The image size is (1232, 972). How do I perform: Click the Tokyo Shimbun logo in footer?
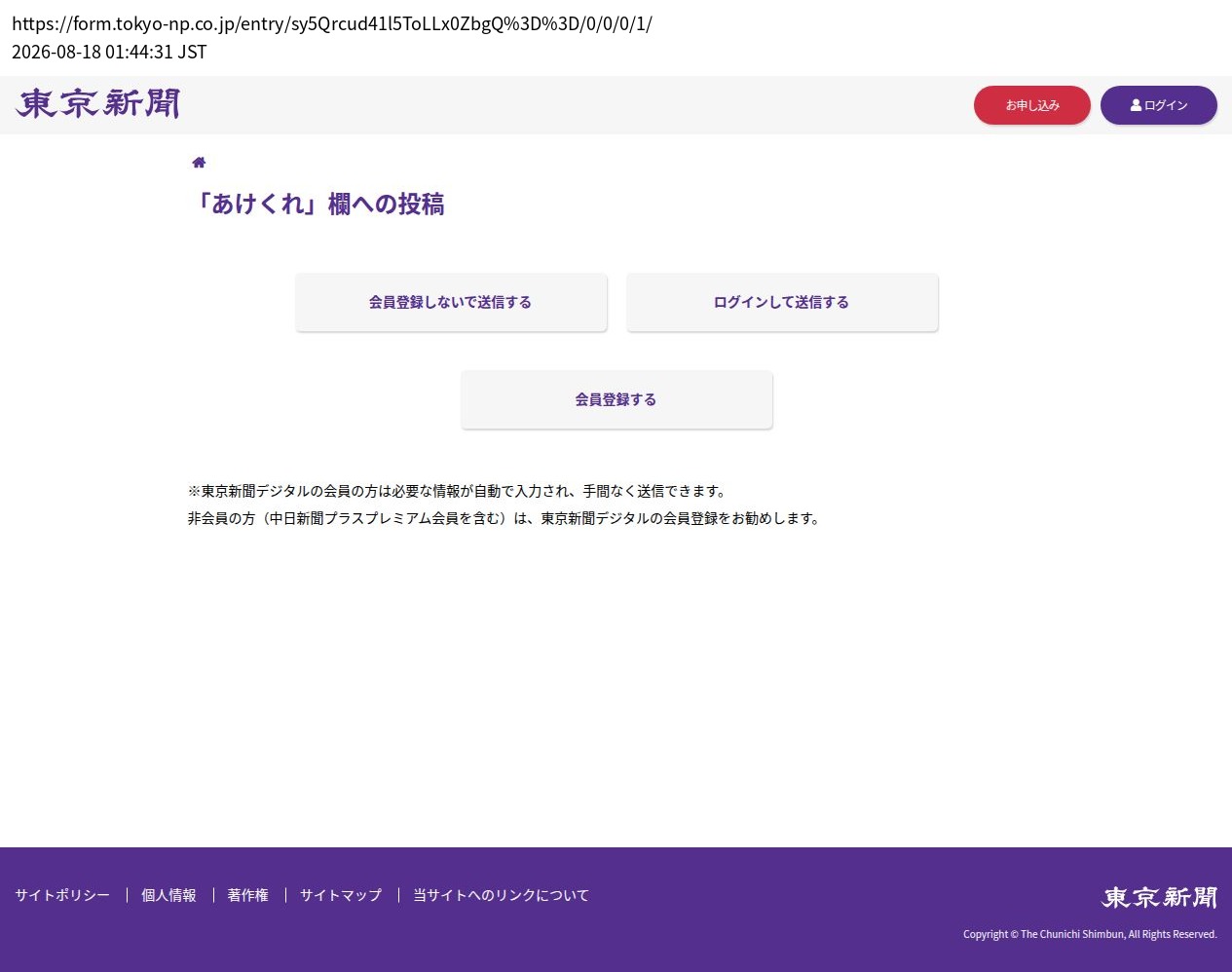pos(1160,897)
